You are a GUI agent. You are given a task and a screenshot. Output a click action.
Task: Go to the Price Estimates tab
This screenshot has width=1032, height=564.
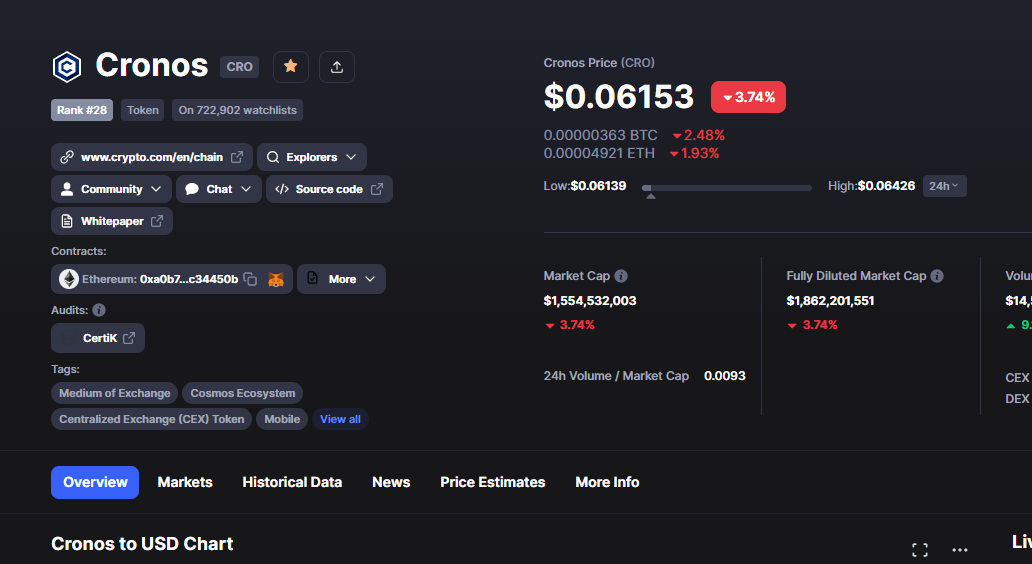point(492,482)
